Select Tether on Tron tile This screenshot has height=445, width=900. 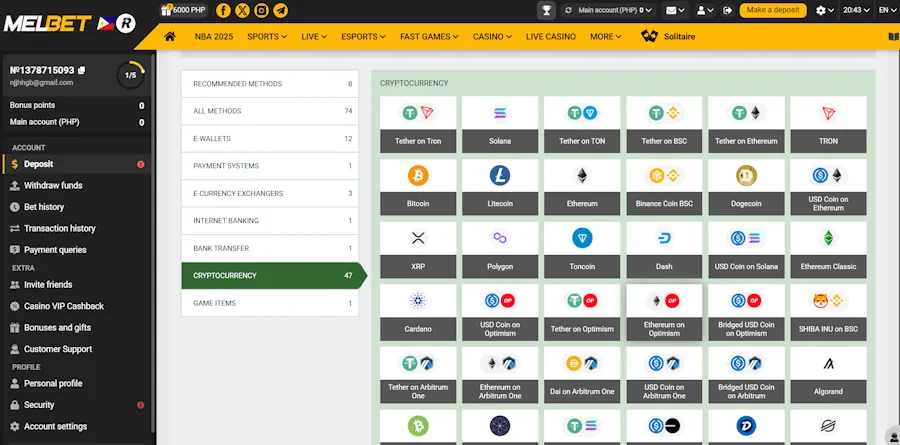pos(418,125)
